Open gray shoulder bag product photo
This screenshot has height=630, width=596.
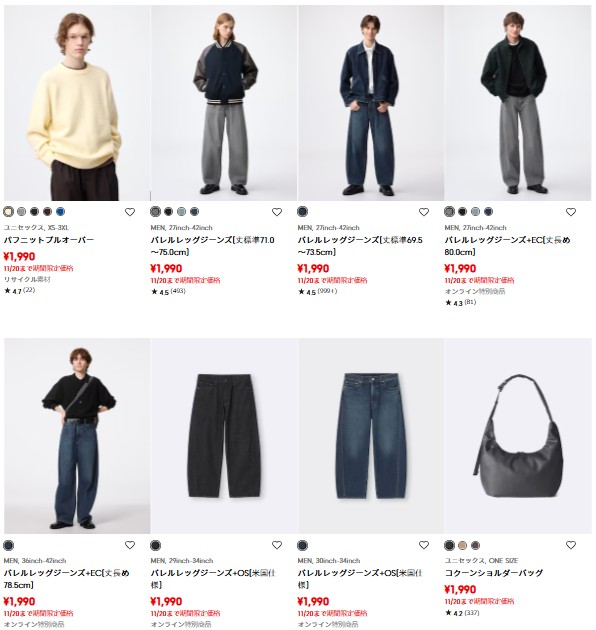point(518,436)
